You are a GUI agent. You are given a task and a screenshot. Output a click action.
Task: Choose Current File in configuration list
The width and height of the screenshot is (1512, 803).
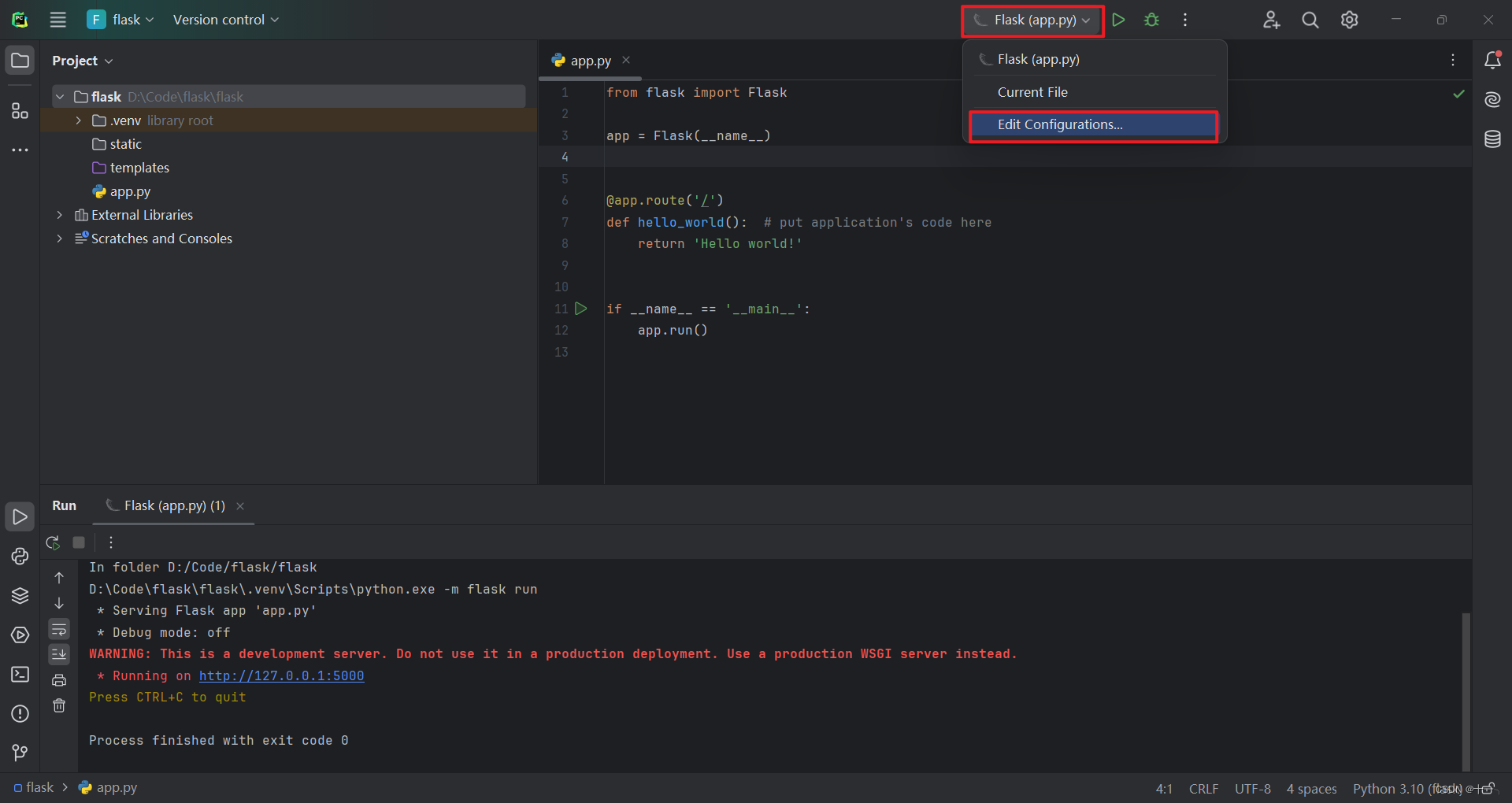tap(1095, 92)
